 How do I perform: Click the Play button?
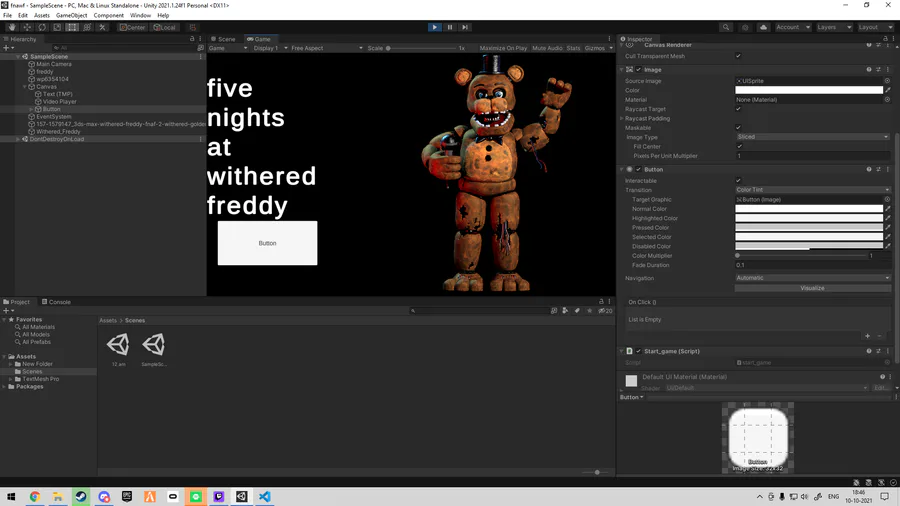(435, 27)
